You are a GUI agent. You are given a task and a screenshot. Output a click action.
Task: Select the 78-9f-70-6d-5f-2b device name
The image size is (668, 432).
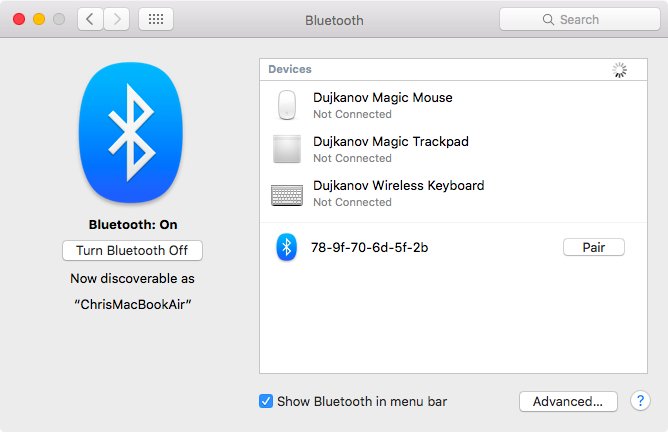(x=369, y=248)
